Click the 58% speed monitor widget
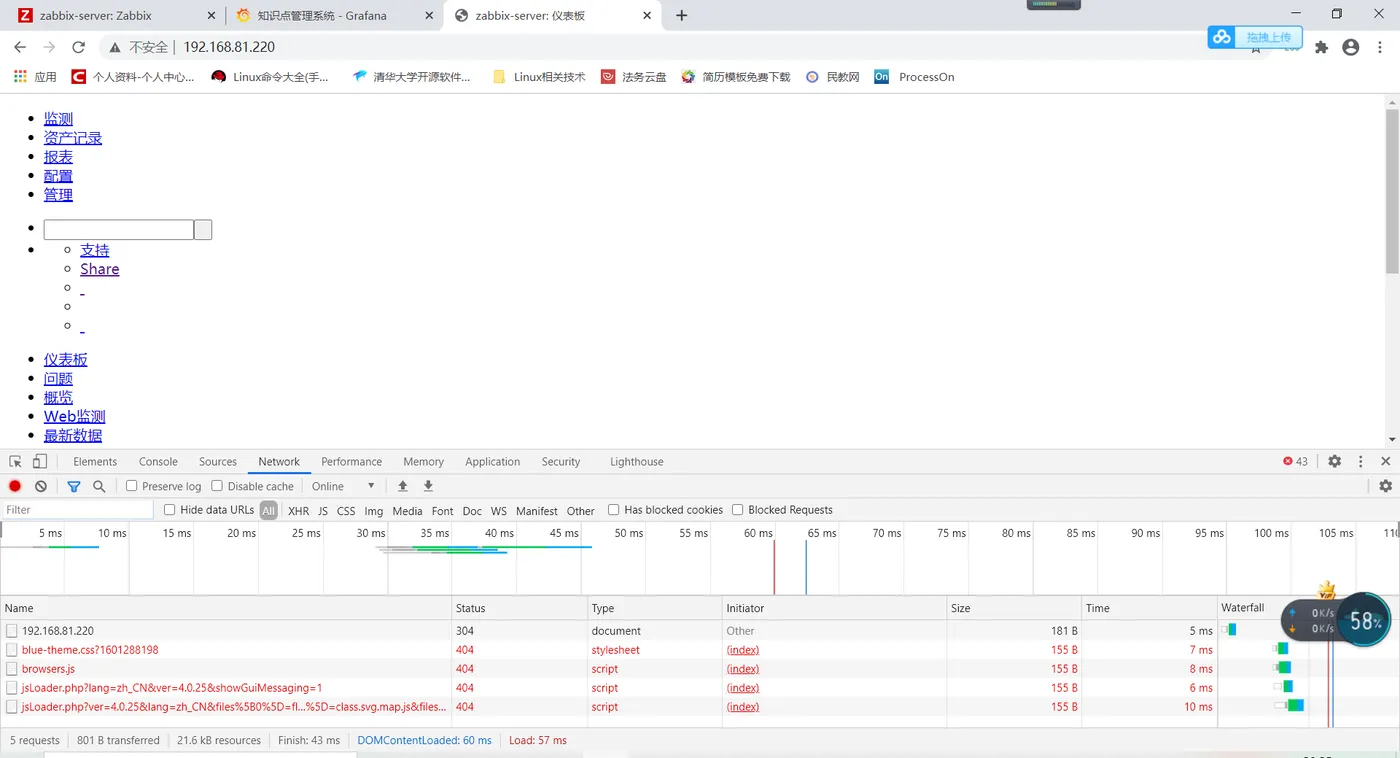This screenshot has height=758, width=1400. pos(1364,621)
